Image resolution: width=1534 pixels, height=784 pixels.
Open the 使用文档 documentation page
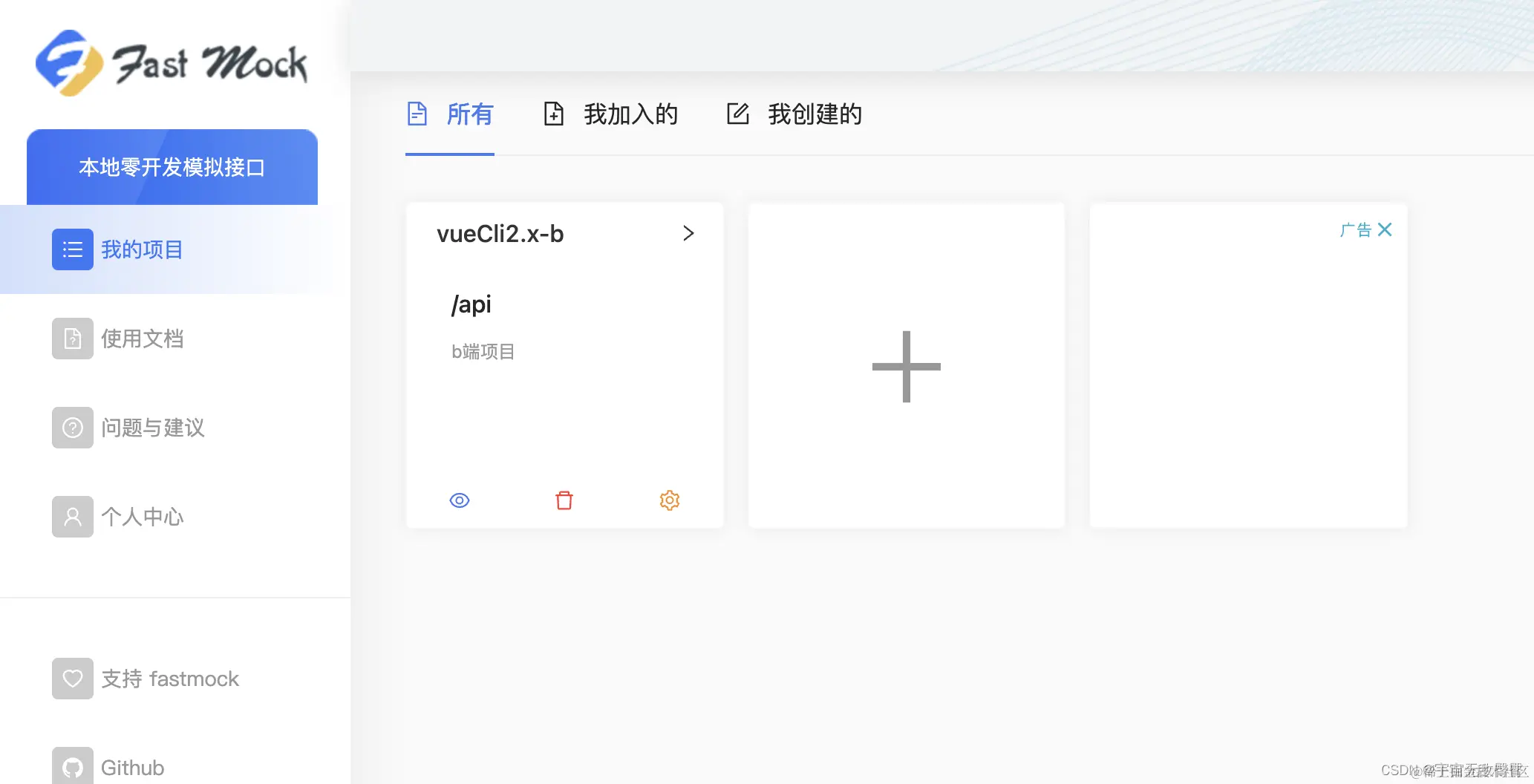(72, 339)
